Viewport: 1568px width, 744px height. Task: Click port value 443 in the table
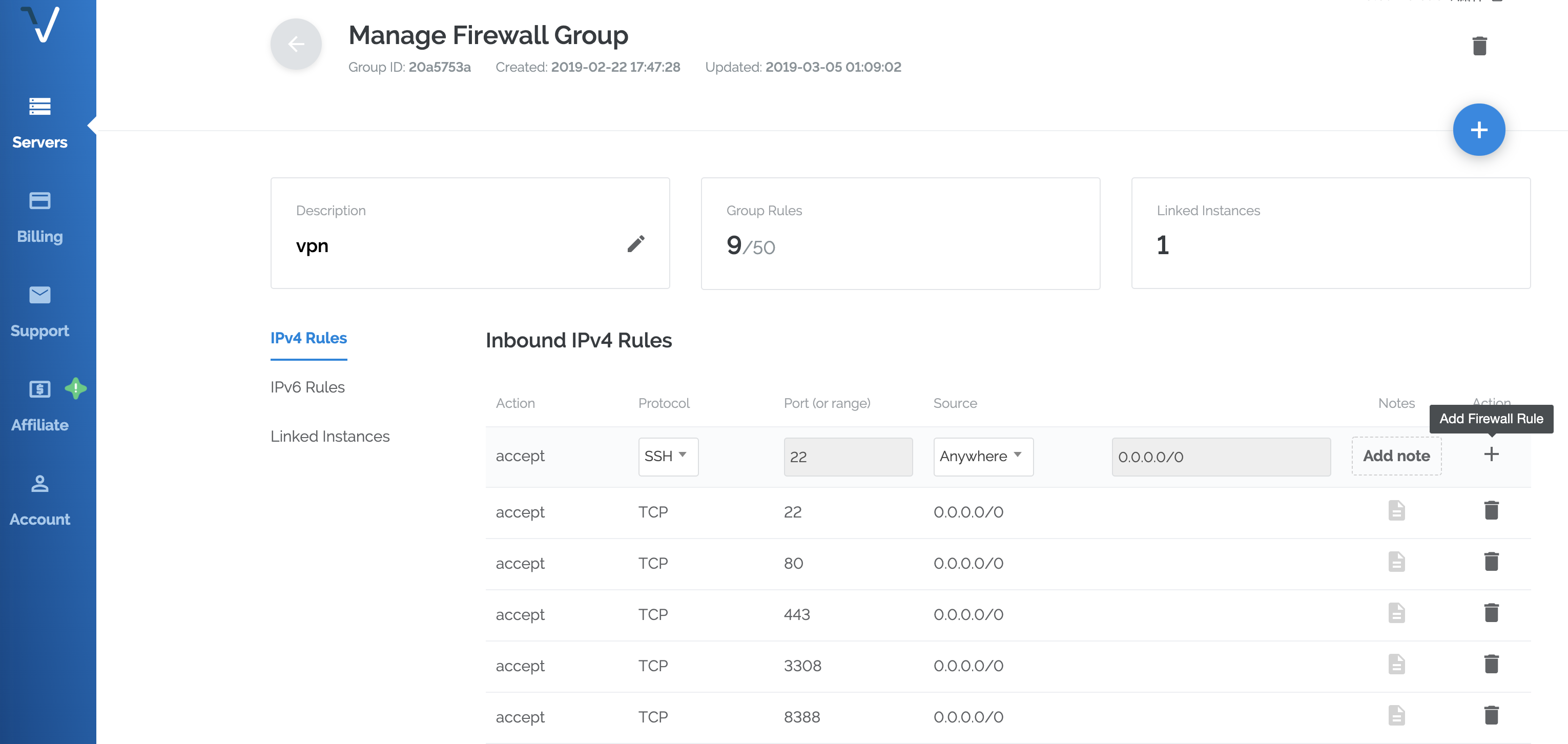click(796, 614)
